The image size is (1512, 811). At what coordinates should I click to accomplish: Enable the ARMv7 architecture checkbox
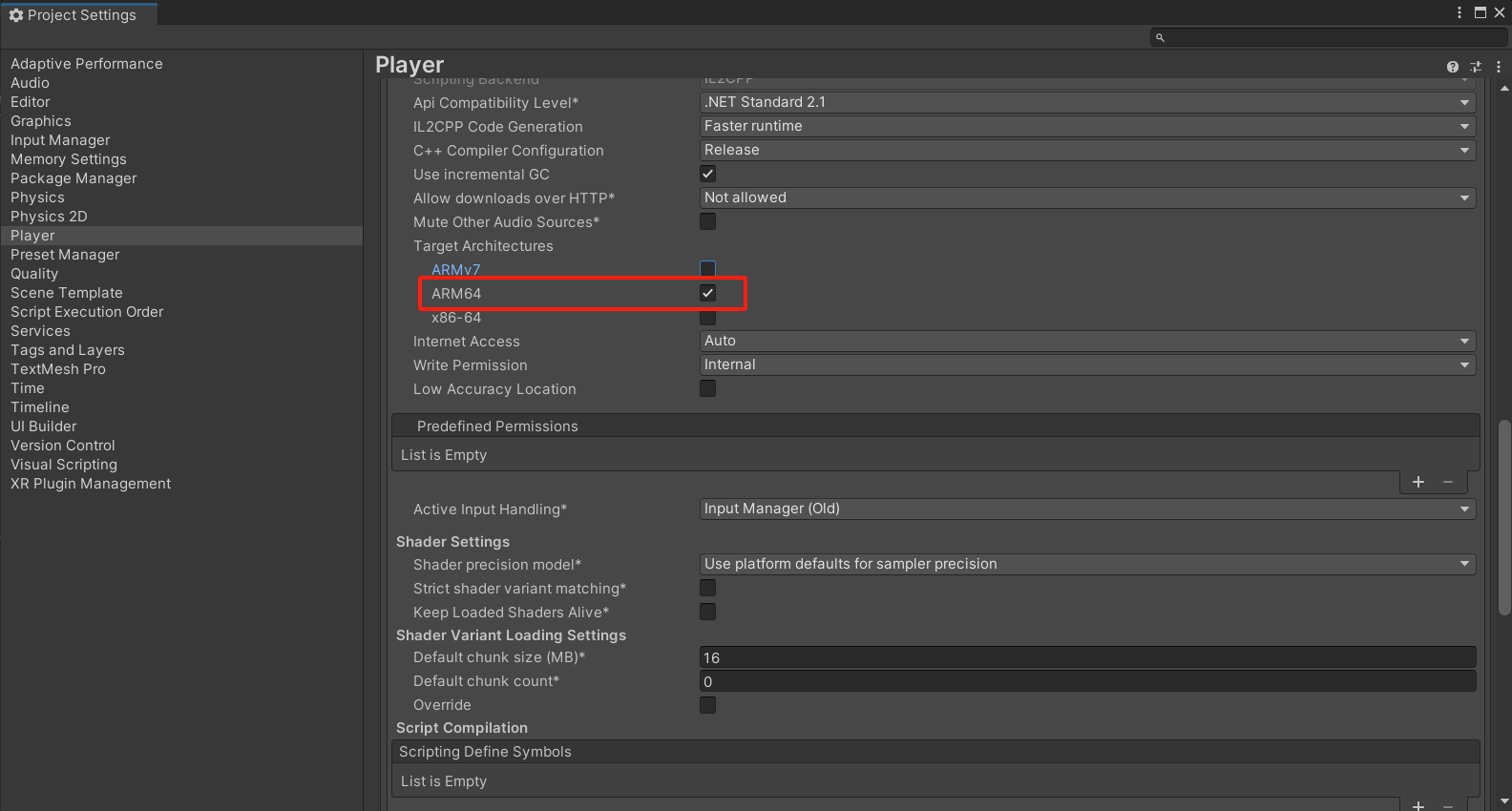click(x=707, y=269)
